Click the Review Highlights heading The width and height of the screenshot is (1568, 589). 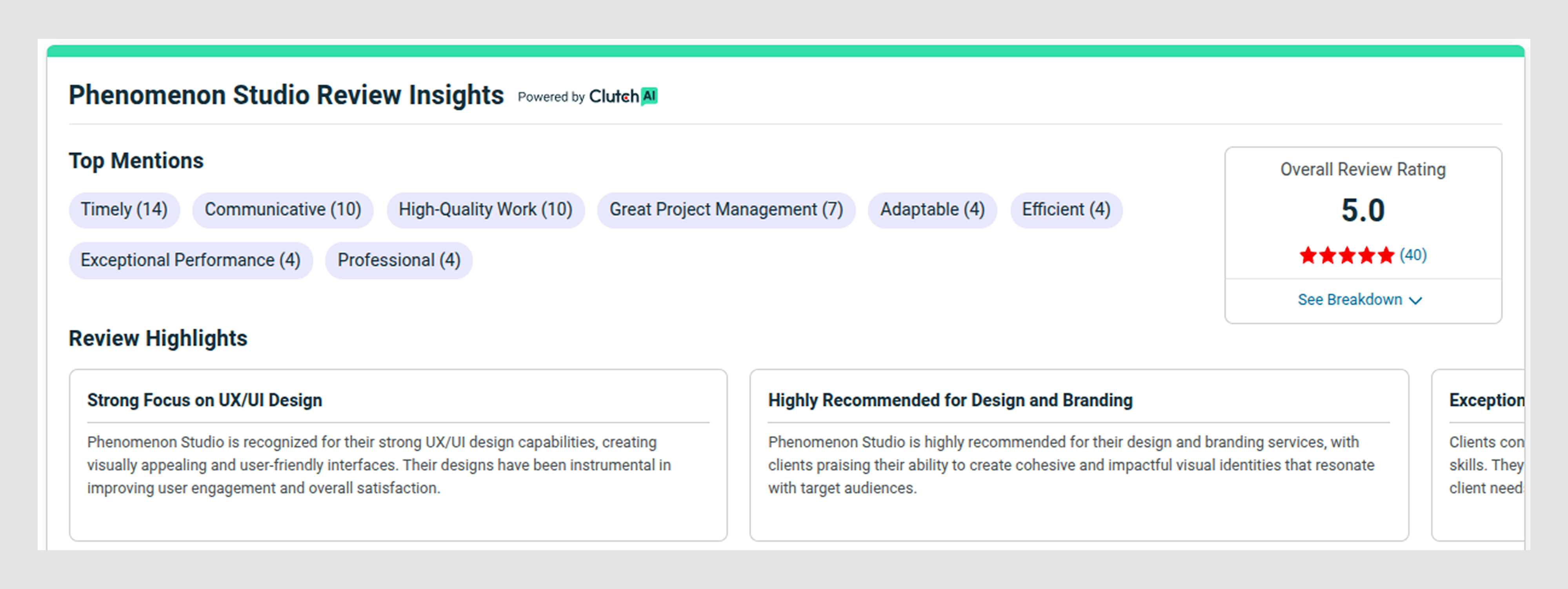point(158,338)
